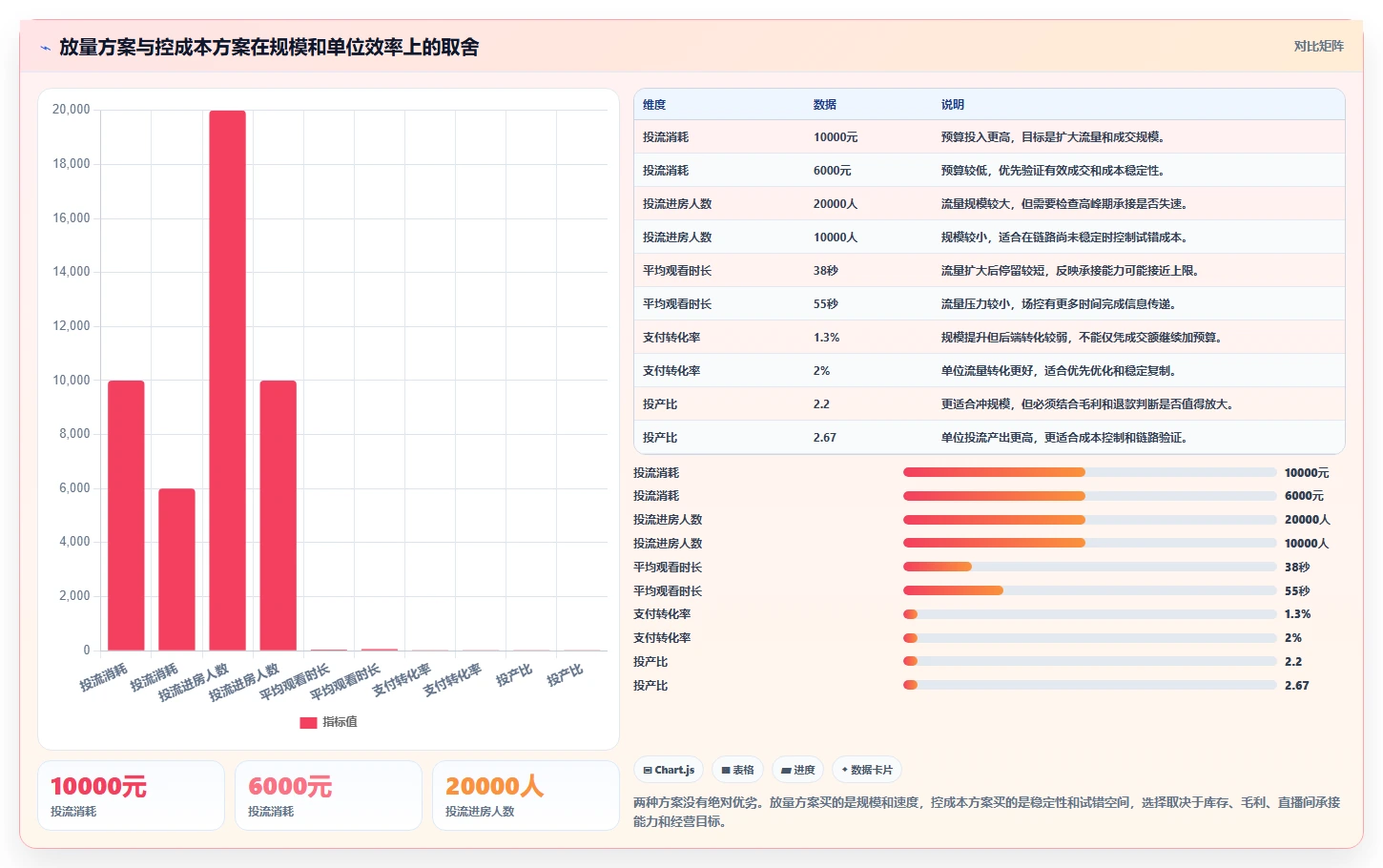Screen dimensions: 1383x868
Task: Select the 数据卡片 chip
Action: tap(867, 770)
